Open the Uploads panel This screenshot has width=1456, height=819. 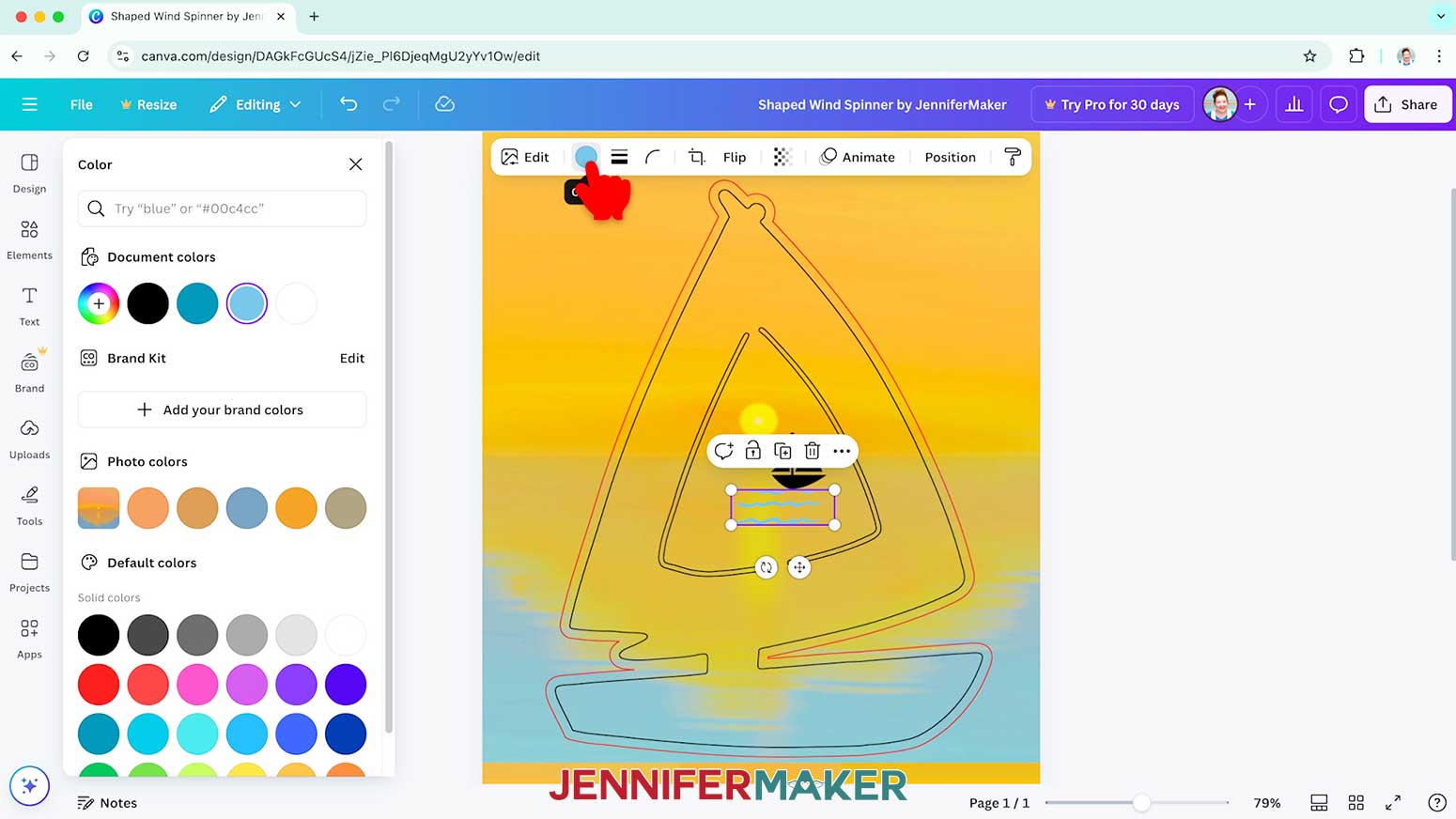(29, 440)
